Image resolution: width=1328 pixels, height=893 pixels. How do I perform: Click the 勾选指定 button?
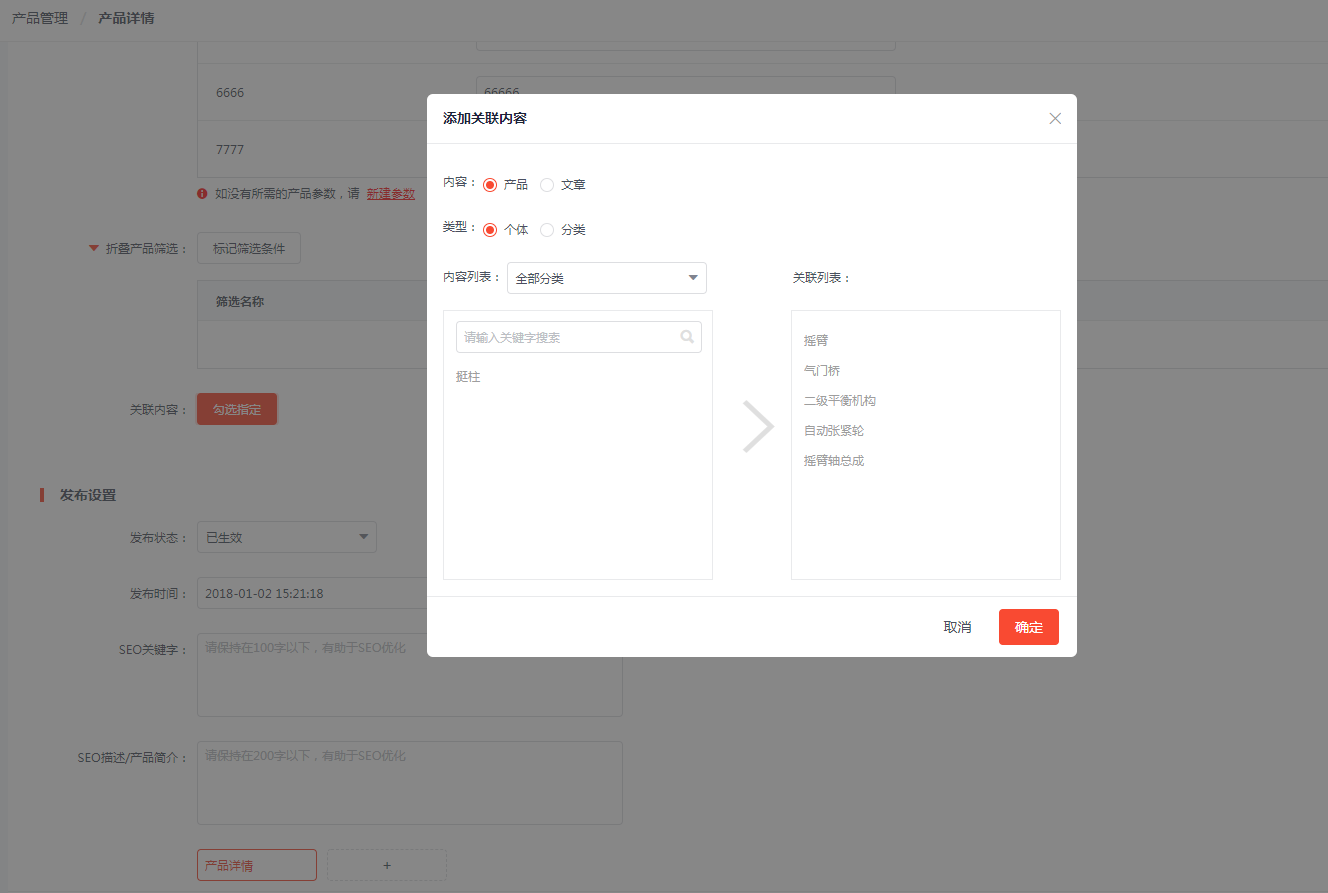tap(237, 409)
